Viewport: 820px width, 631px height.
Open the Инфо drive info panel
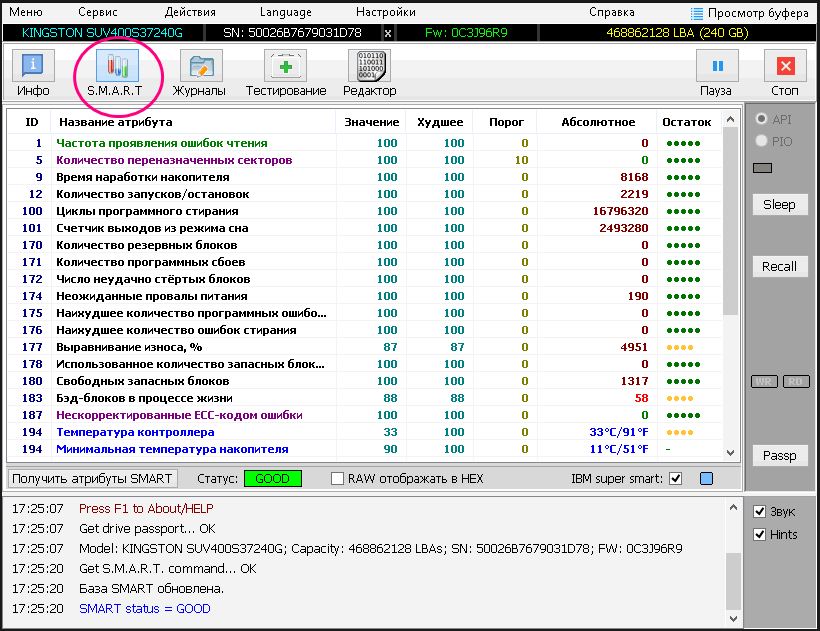[33, 69]
